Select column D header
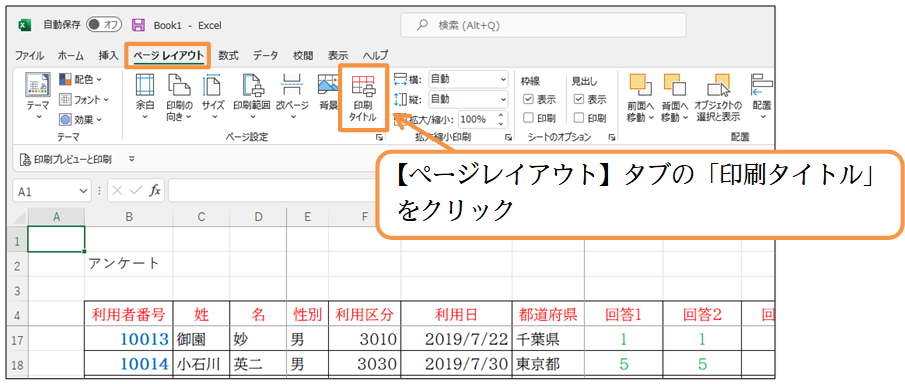905x384 pixels. coord(258,217)
